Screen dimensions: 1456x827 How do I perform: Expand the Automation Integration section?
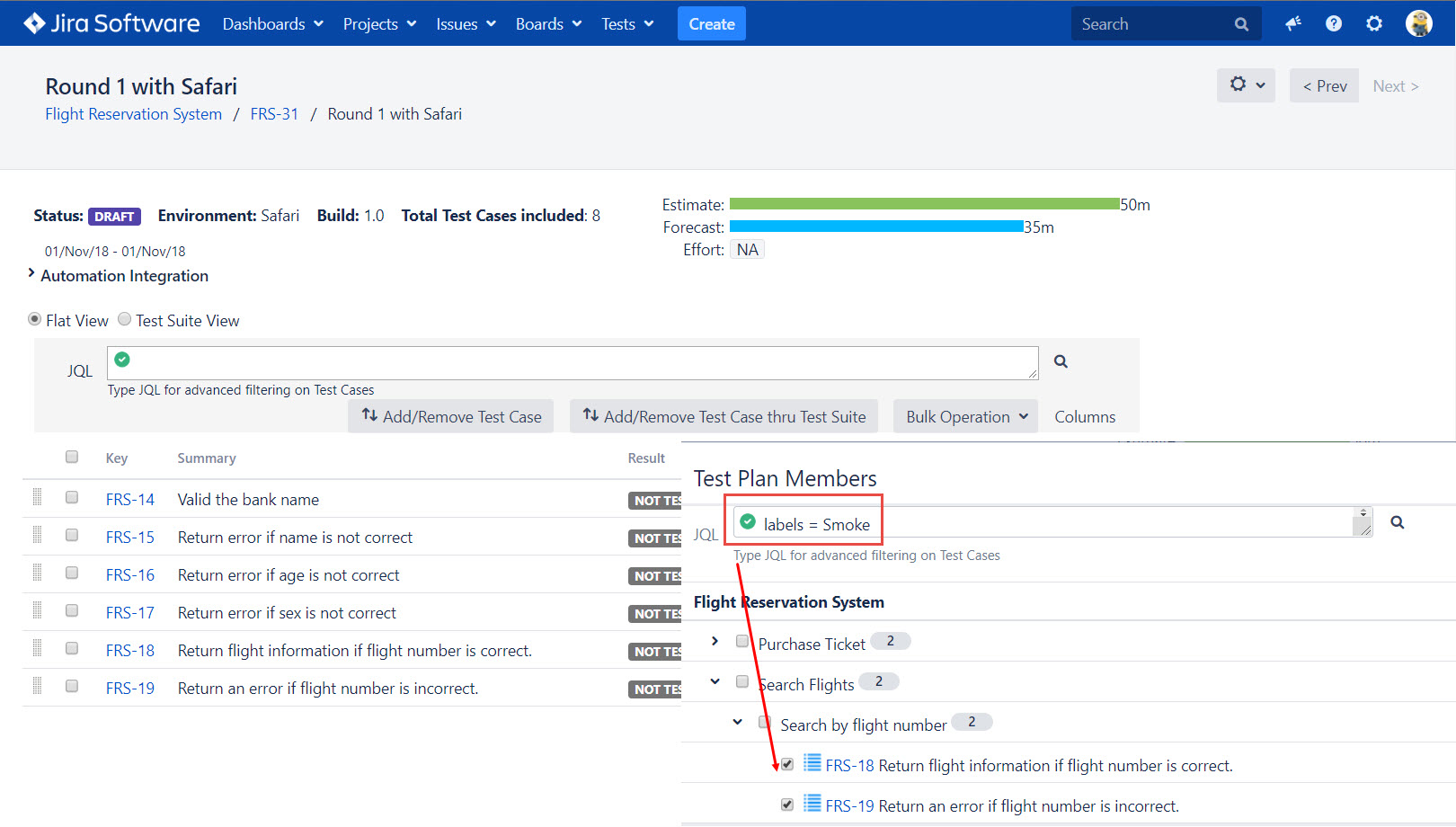point(31,274)
